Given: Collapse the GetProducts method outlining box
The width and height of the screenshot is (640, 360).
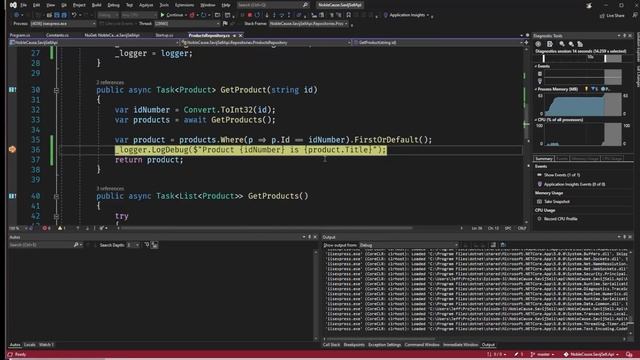Looking at the screenshot, I should tap(56, 196).
